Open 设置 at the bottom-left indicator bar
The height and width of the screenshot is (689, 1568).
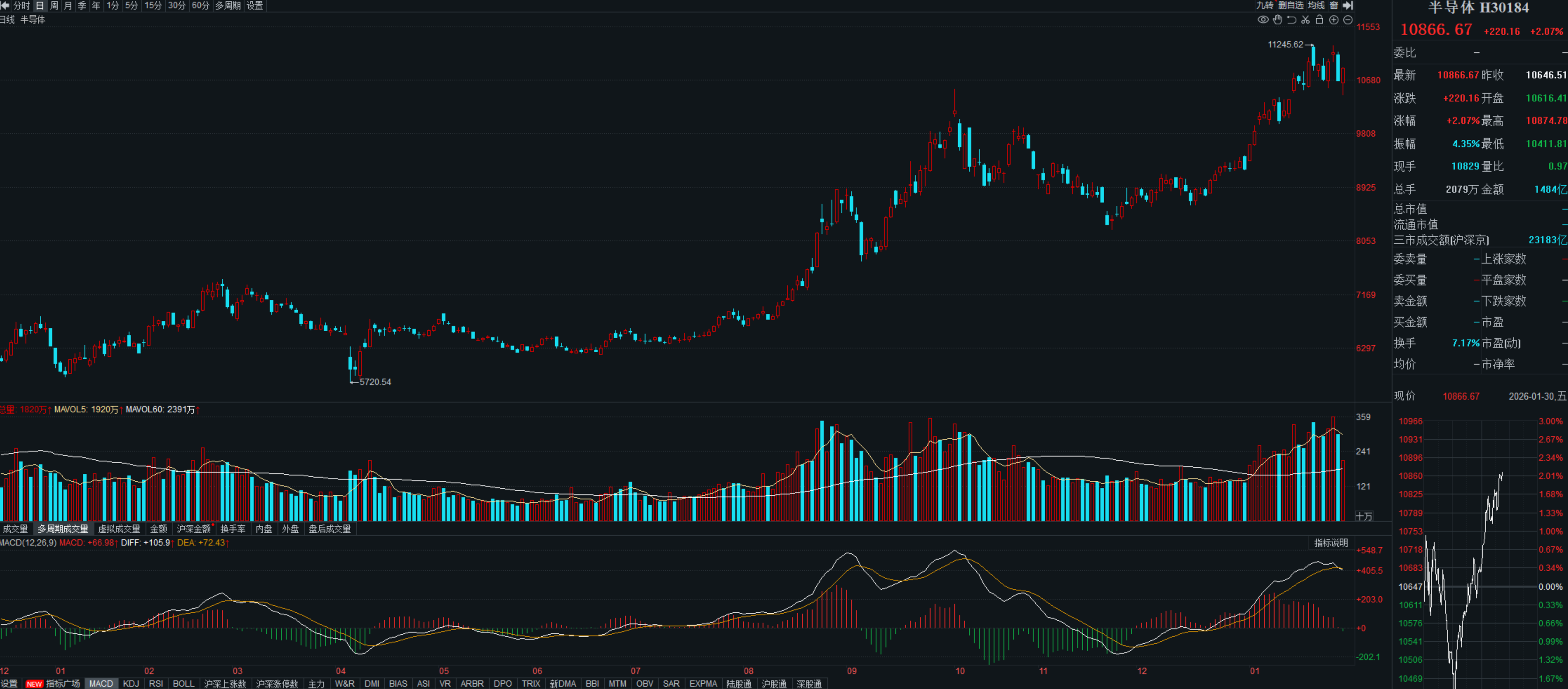9,683
